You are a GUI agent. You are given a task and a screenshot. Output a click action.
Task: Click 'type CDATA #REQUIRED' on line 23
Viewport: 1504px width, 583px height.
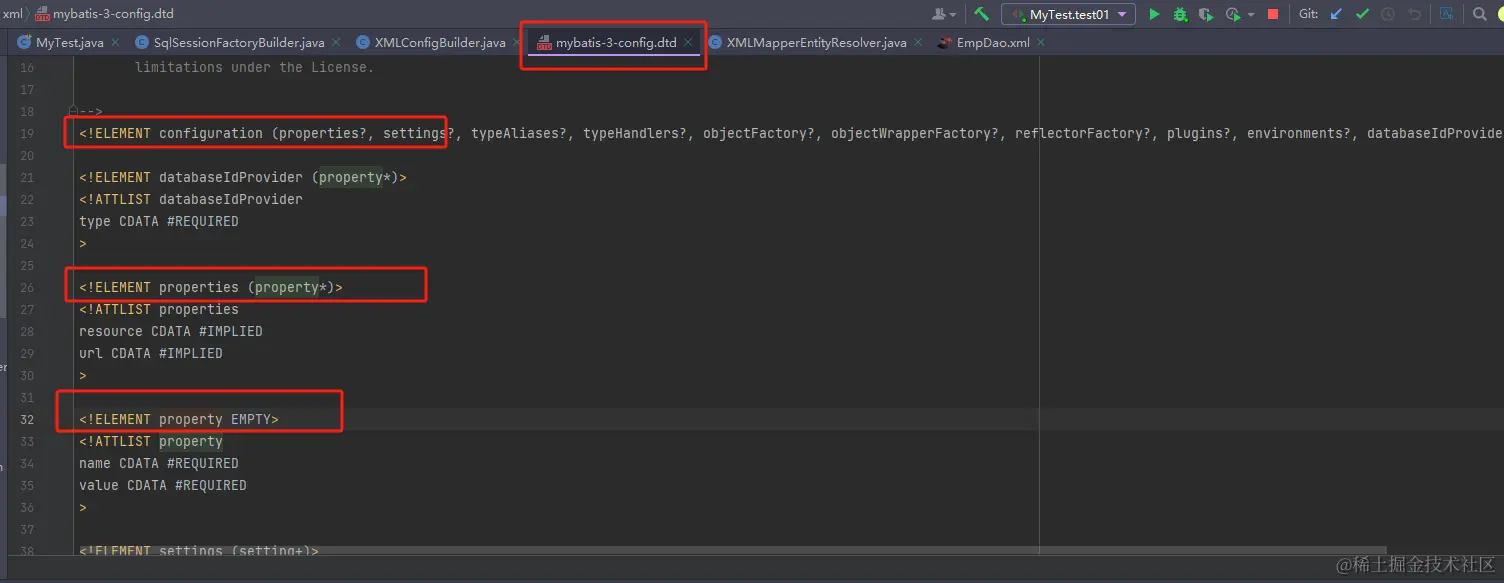[x=159, y=221]
